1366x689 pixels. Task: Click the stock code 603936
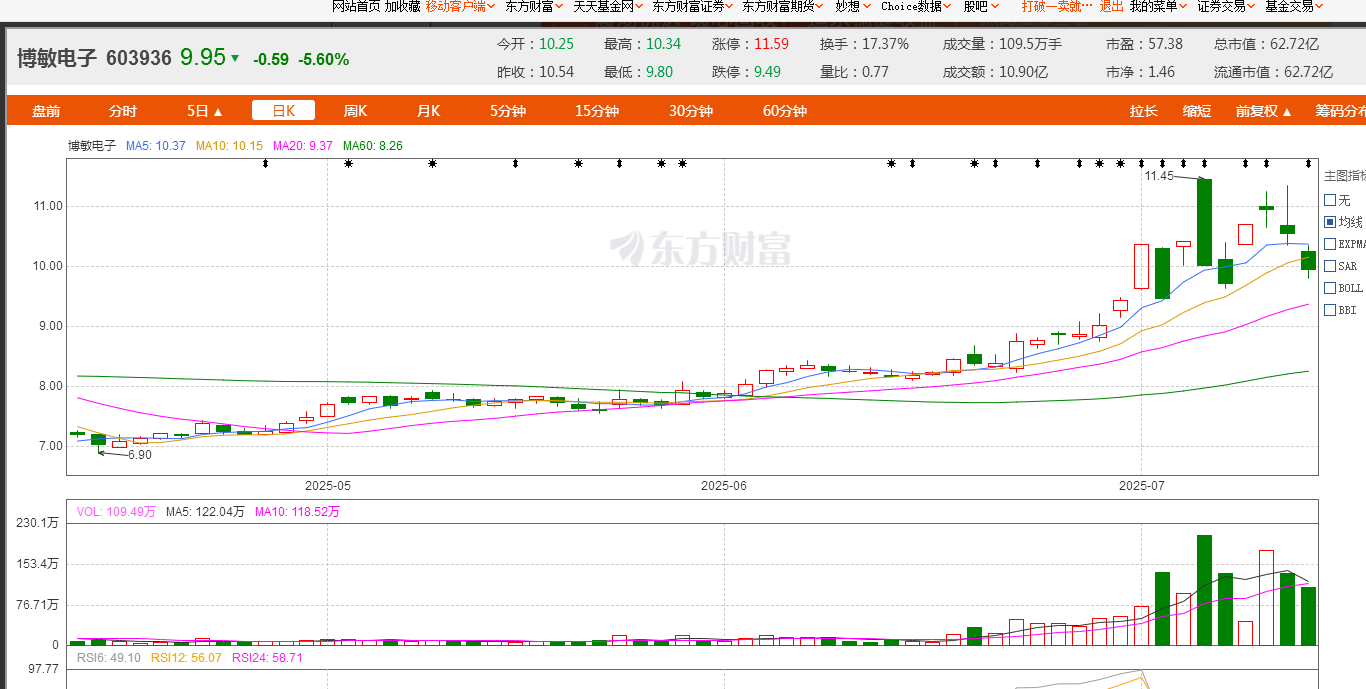coord(138,58)
